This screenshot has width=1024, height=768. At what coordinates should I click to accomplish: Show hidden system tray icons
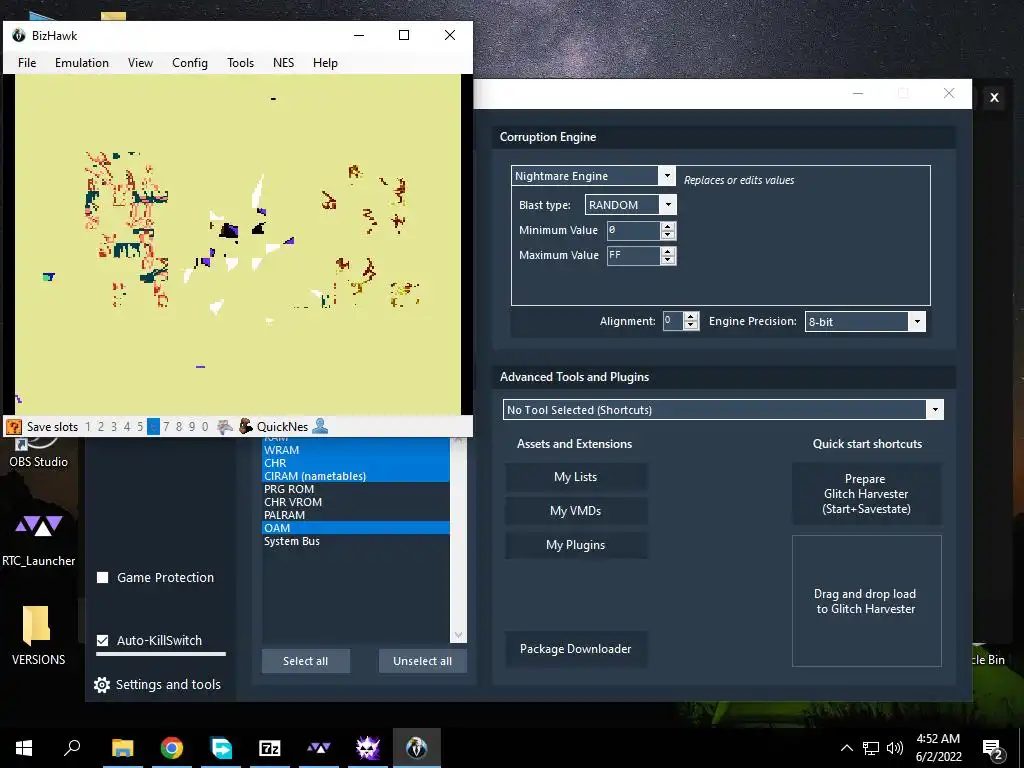tap(846, 748)
